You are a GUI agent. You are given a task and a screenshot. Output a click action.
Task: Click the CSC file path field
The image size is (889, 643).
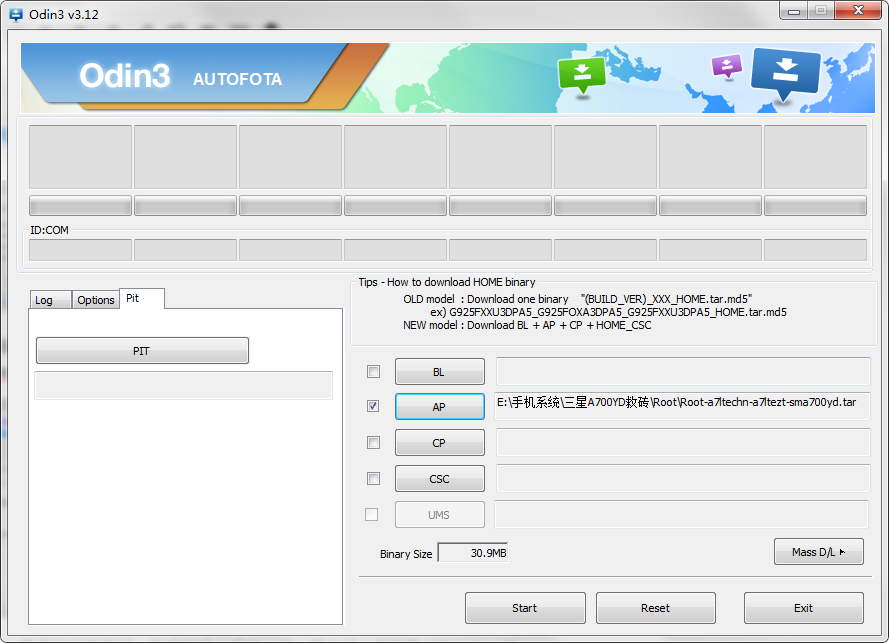click(x=683, y=479)
